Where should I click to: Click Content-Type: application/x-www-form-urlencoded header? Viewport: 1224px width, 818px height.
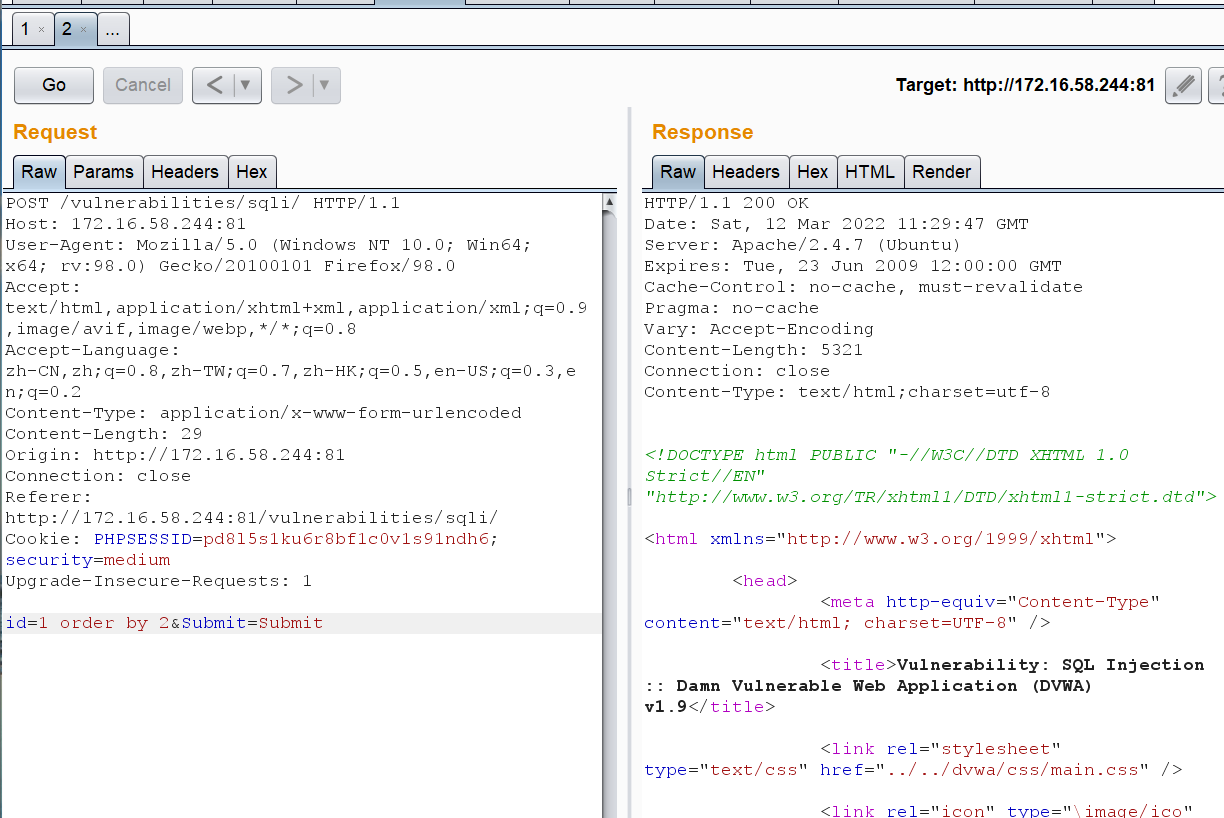(x=264, y=413)
